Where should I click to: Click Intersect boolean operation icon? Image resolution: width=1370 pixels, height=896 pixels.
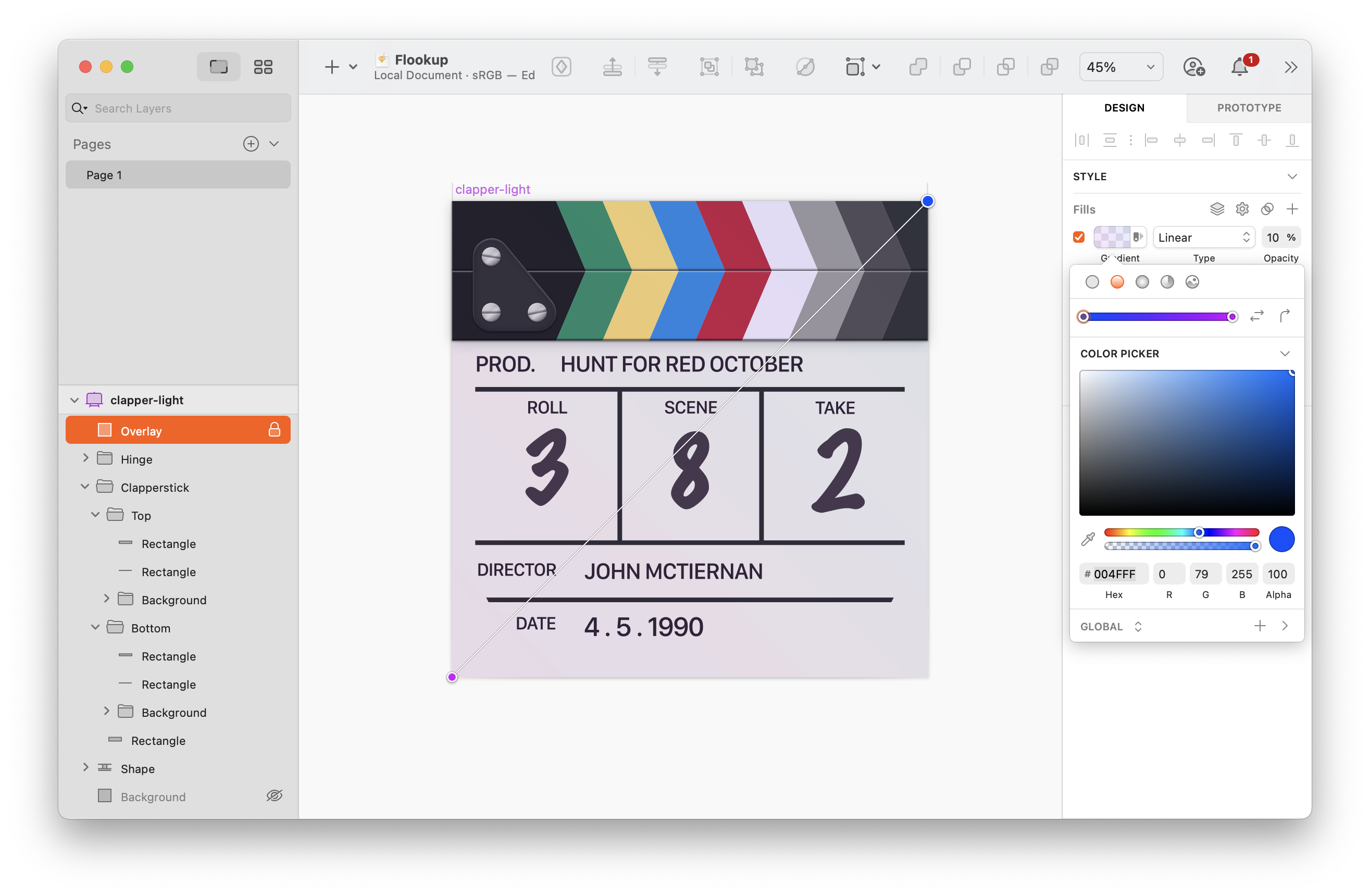(1005, 67)
